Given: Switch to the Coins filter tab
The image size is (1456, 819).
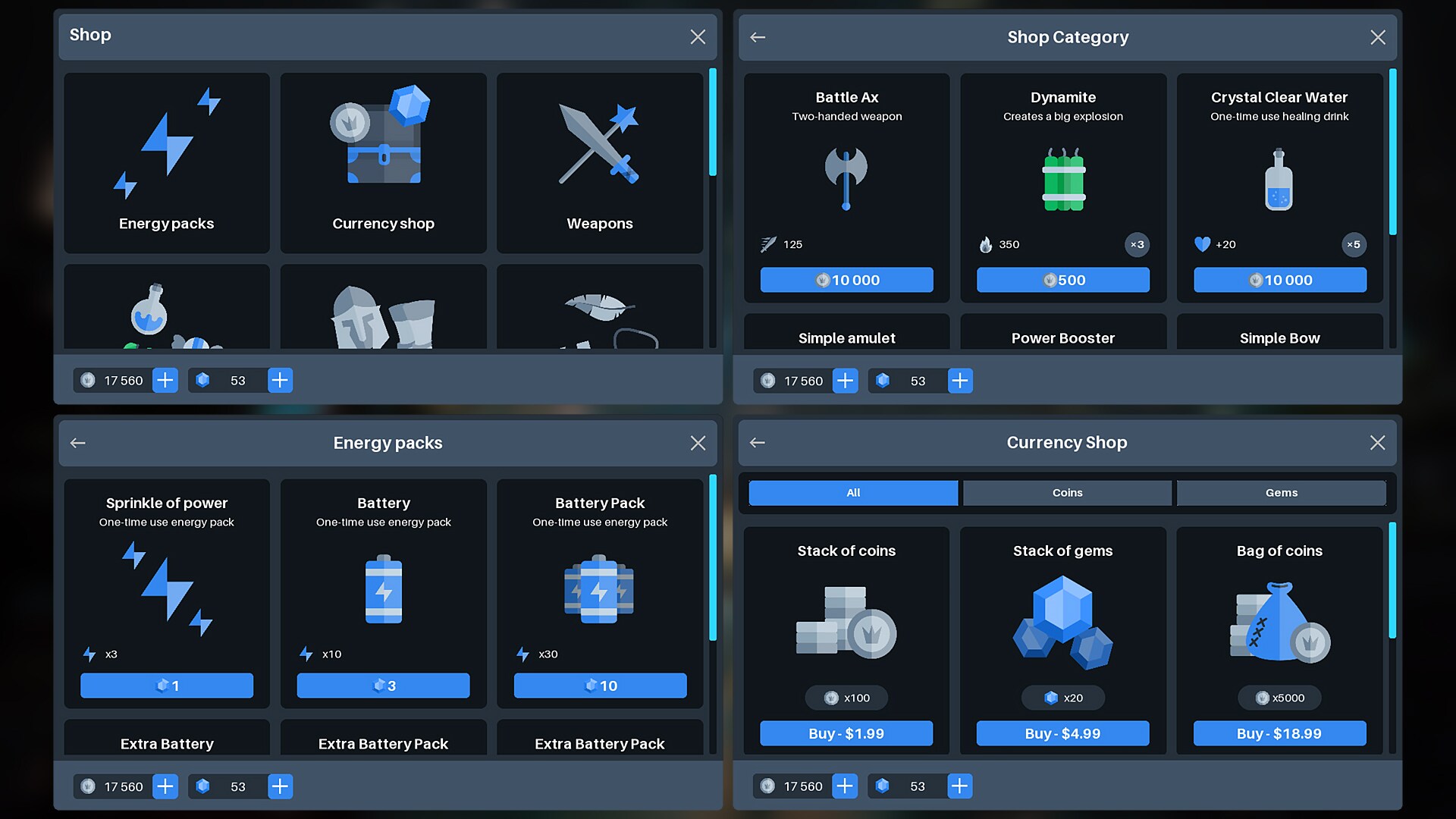Looking at the screenshot, I should [x=1066, y=493].
